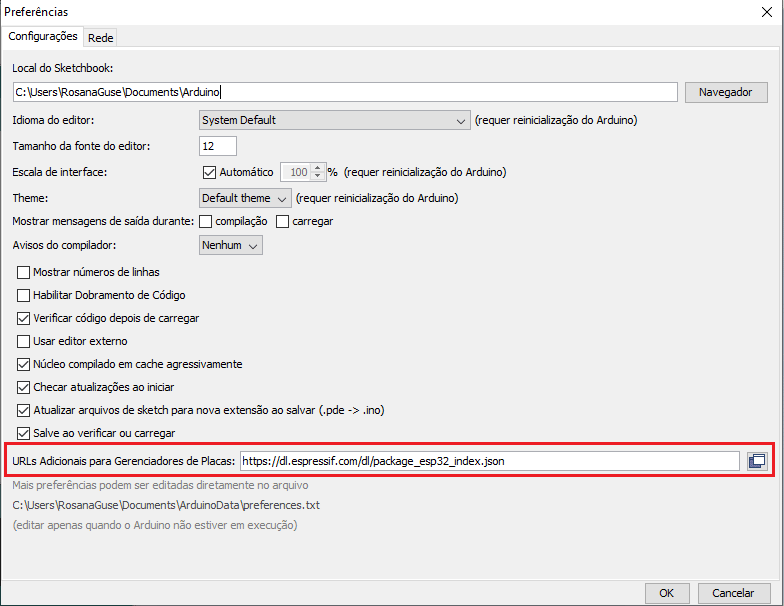This screenshot has width=784, height=606.
Task: Click the additional board manager URLs field
Action: click(x=490, y=461)
